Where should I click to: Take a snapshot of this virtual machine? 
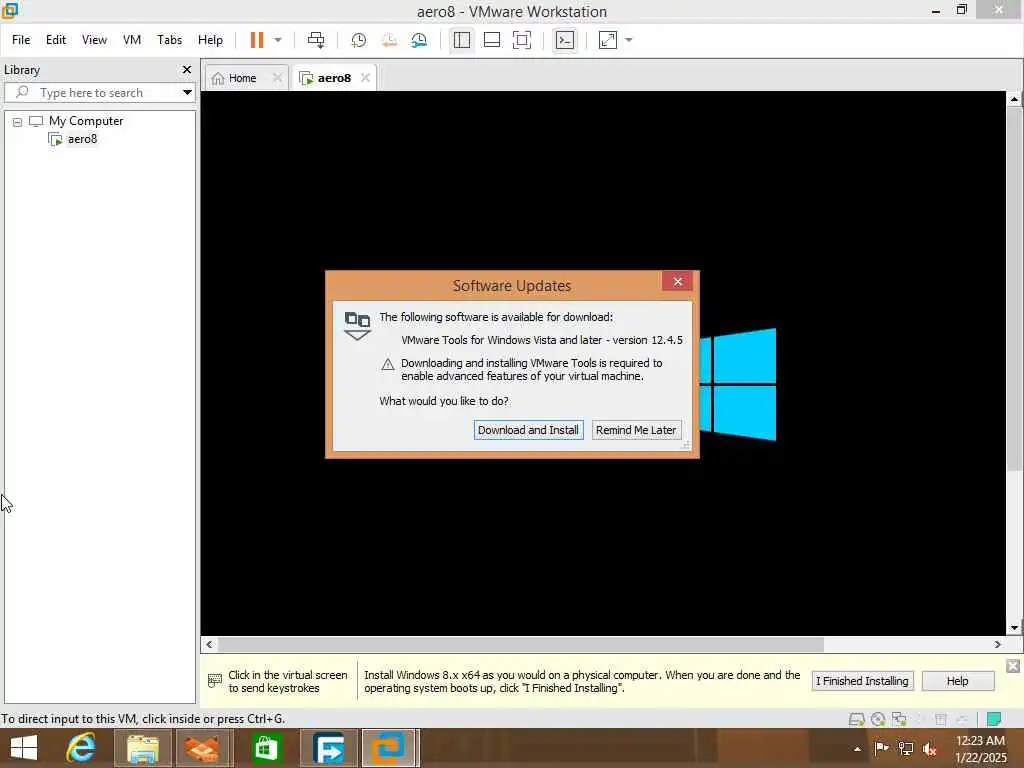coord(359,40)
